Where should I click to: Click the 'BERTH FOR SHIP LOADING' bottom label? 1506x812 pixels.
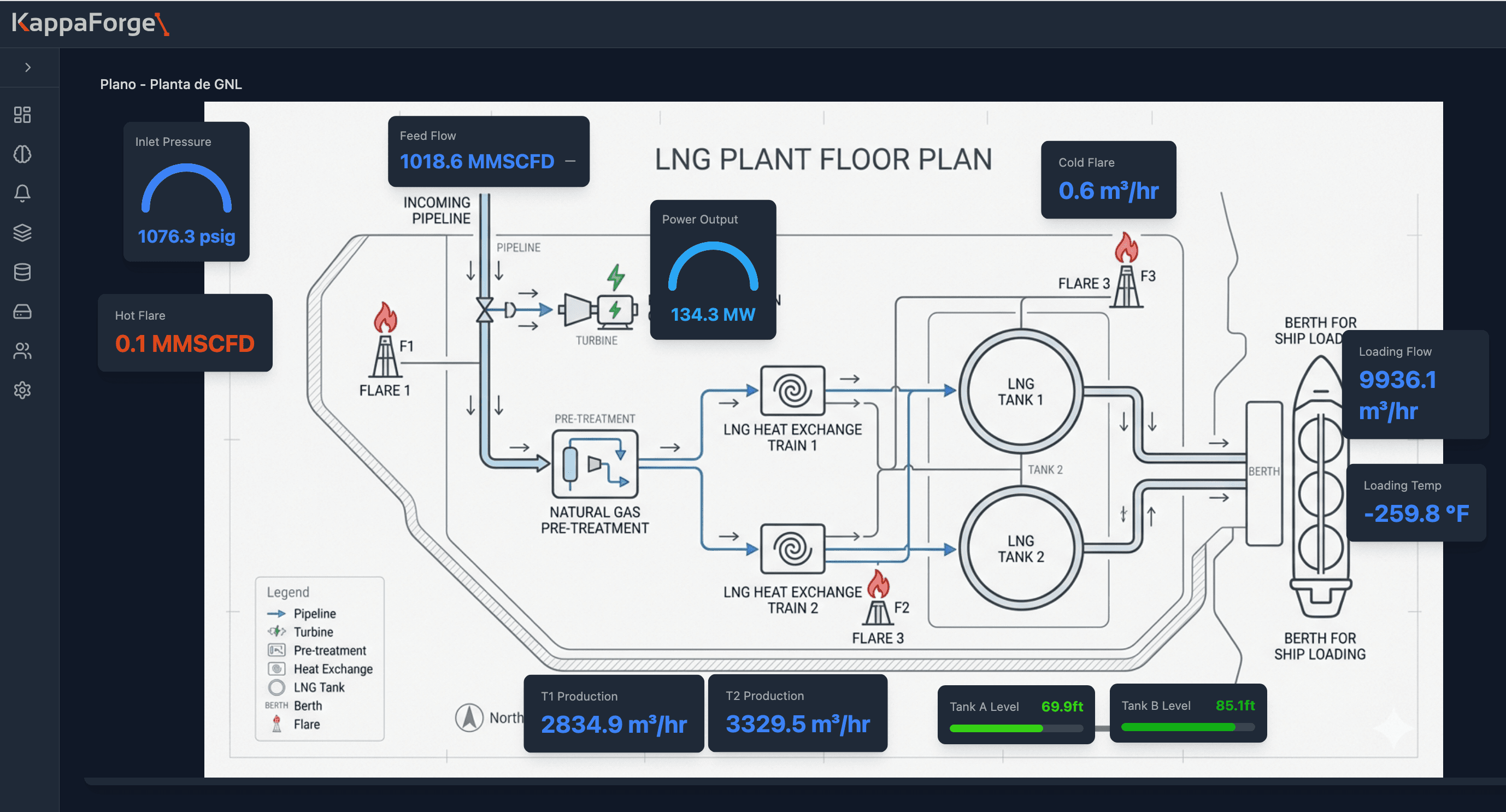click(1320, 646)
